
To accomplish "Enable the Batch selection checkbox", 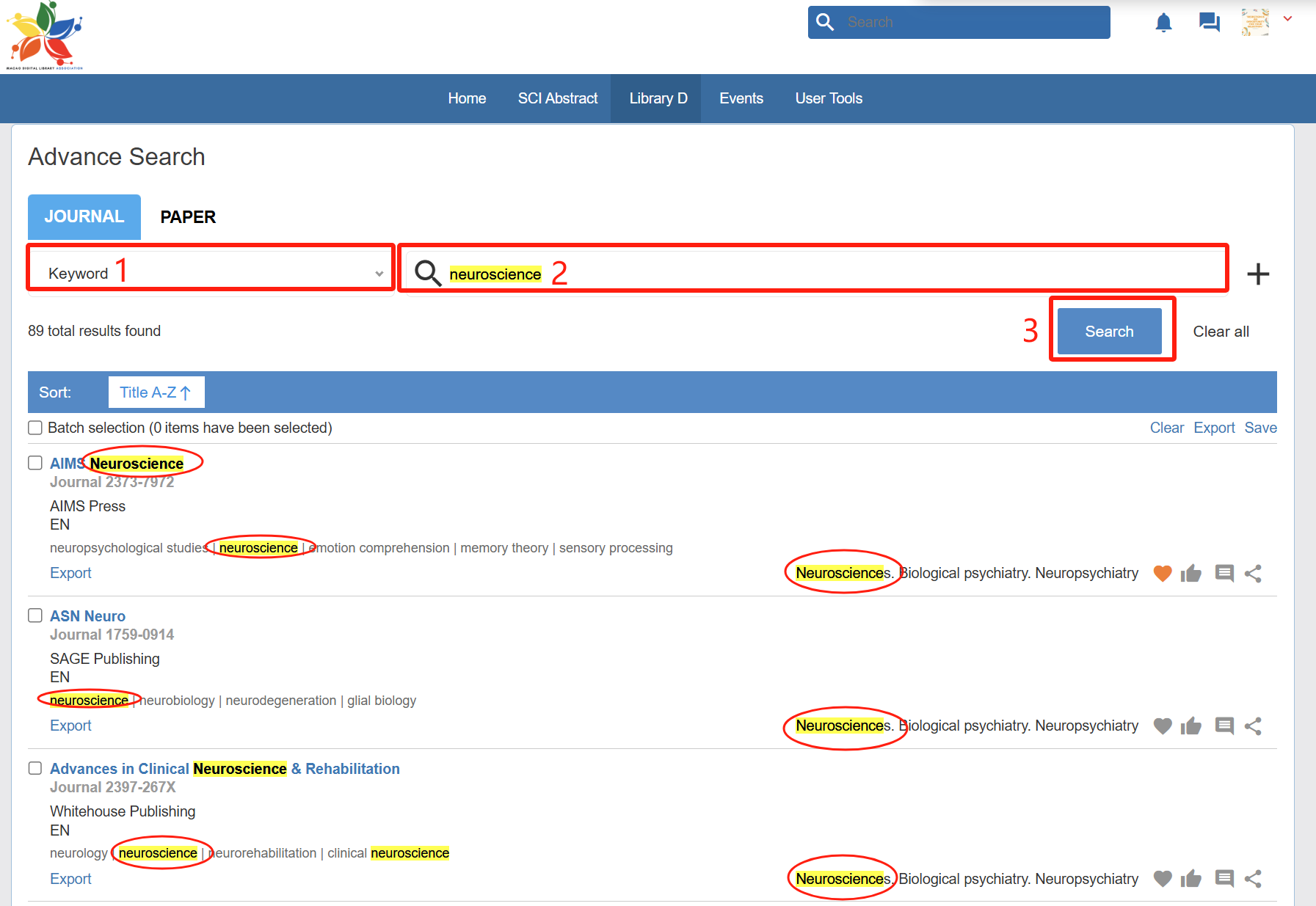I will (35, 428).
